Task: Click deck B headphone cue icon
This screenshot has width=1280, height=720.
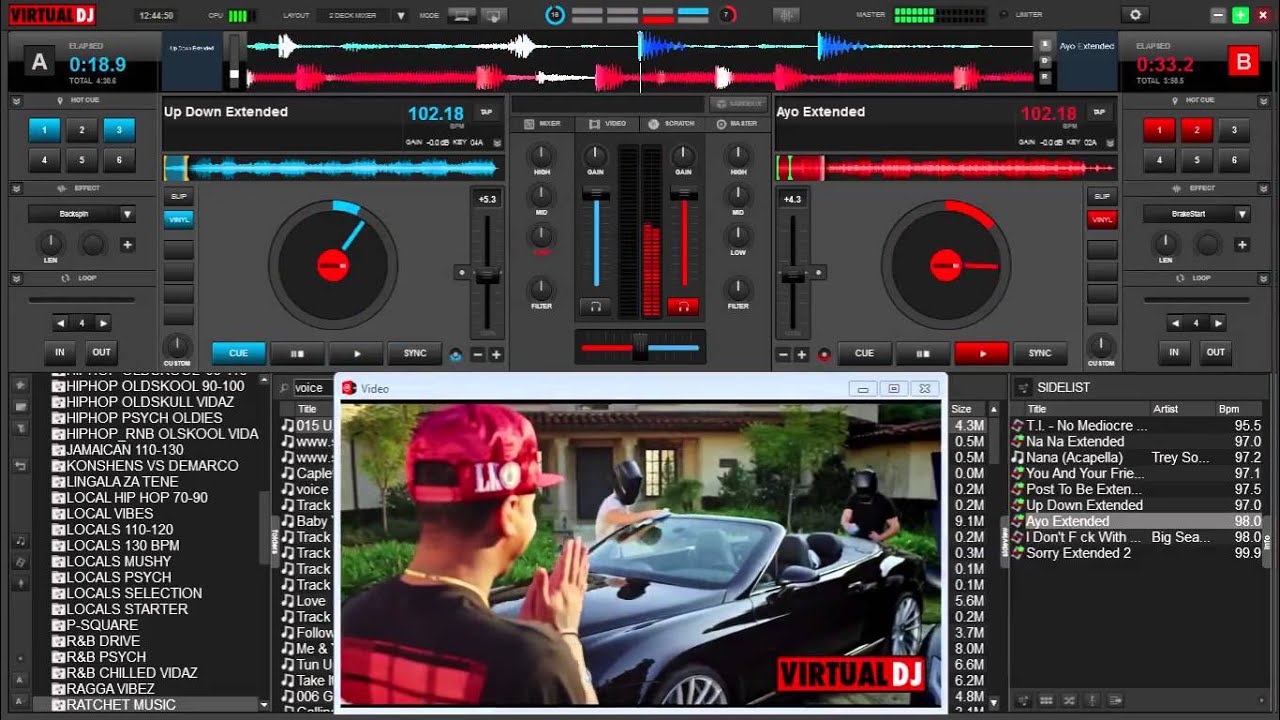Action: 683,307
